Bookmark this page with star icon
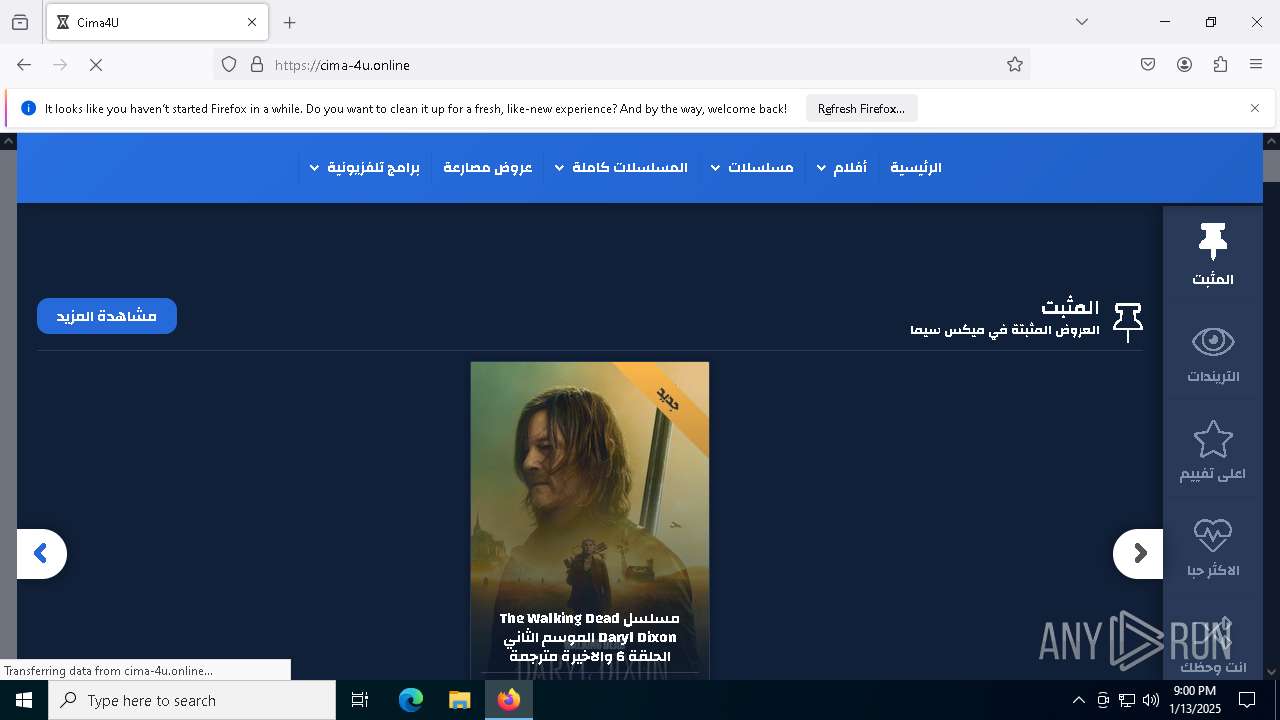This screenshot has height=720, width=1280. click(x=1015, y=65)
